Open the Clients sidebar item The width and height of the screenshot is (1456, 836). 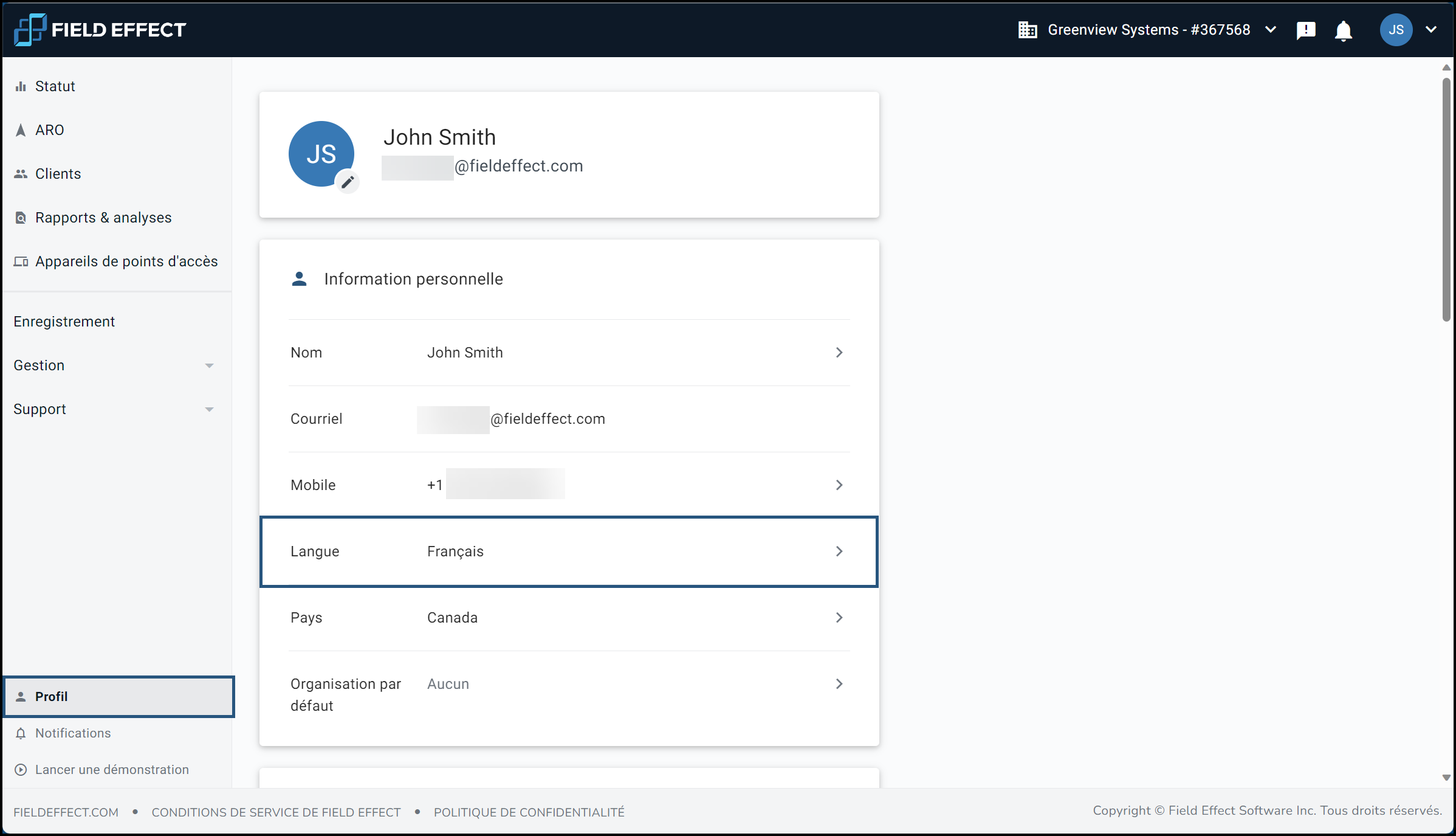tap(58, 174)
